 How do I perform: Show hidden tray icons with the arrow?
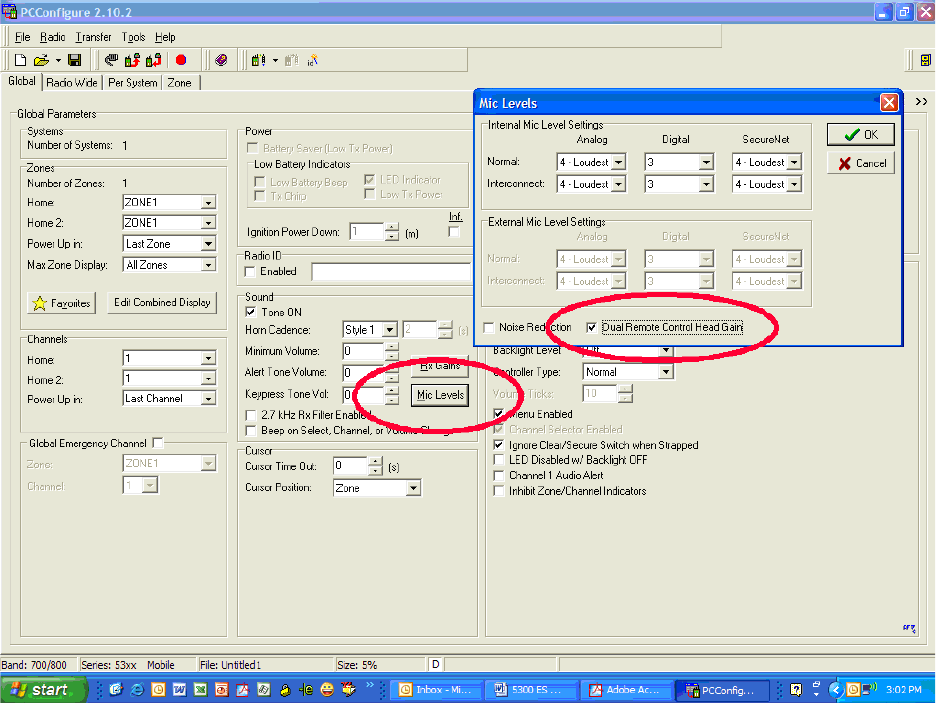pos(836,690)
